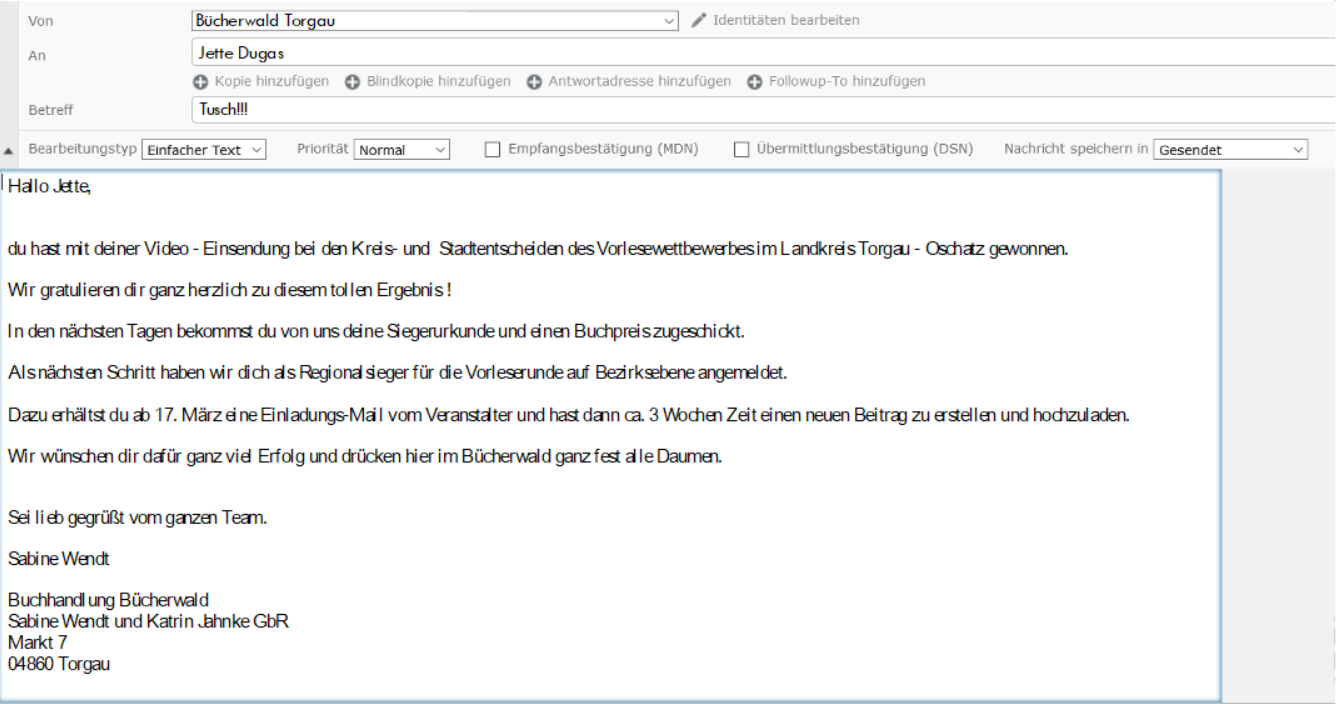Click the line starting 'In den nächsten Tagen'

(x=376, y=331)
